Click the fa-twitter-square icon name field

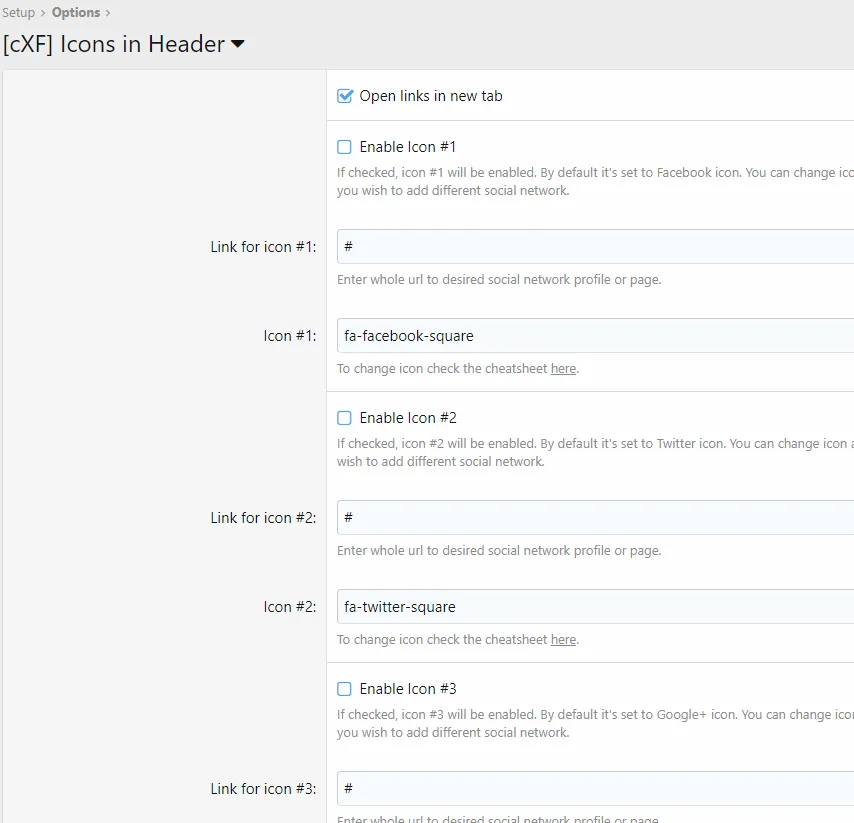coord(595,607)
